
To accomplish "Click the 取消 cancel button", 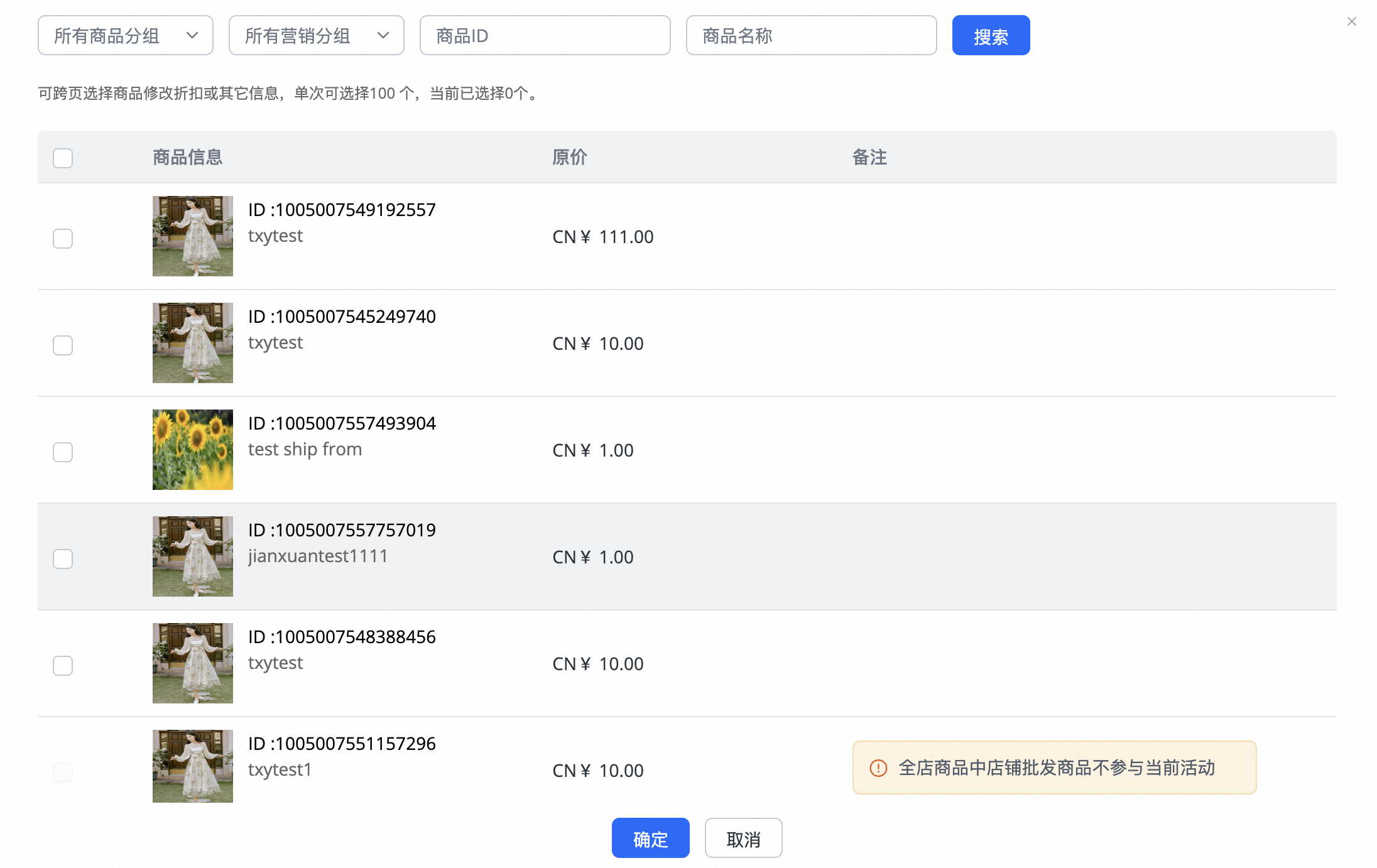I will 743,838.
